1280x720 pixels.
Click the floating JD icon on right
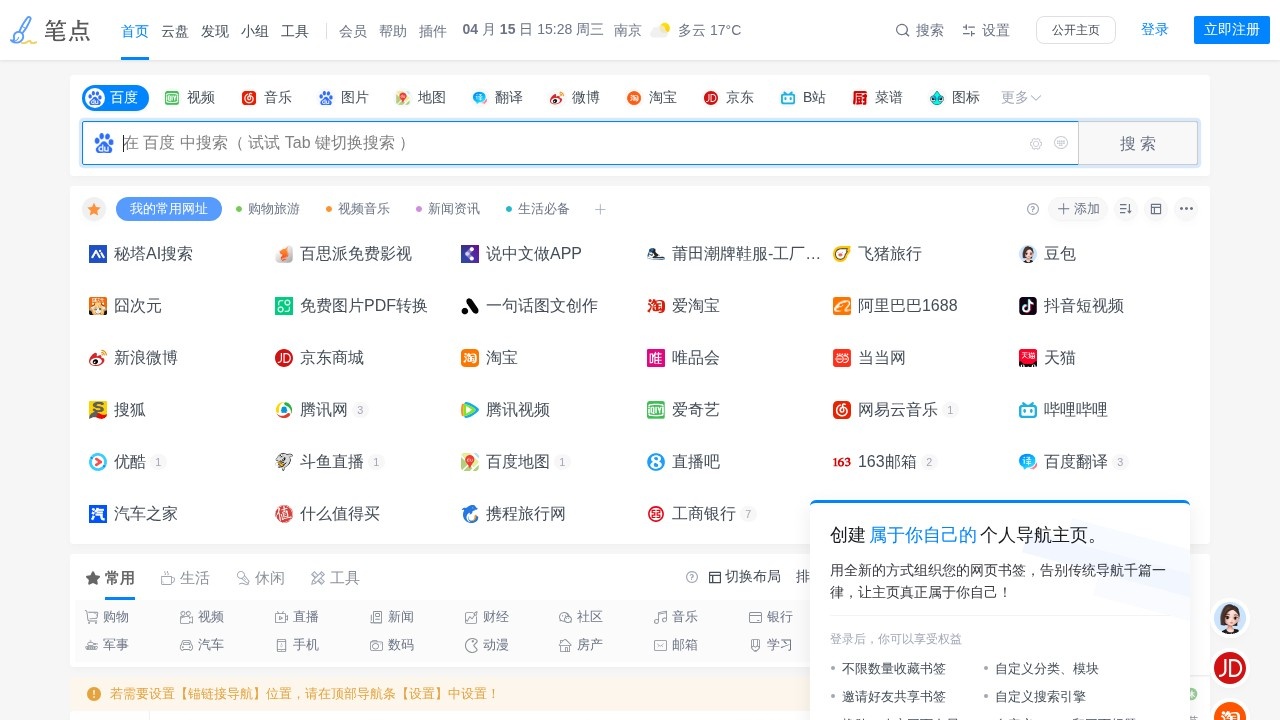1230,668
